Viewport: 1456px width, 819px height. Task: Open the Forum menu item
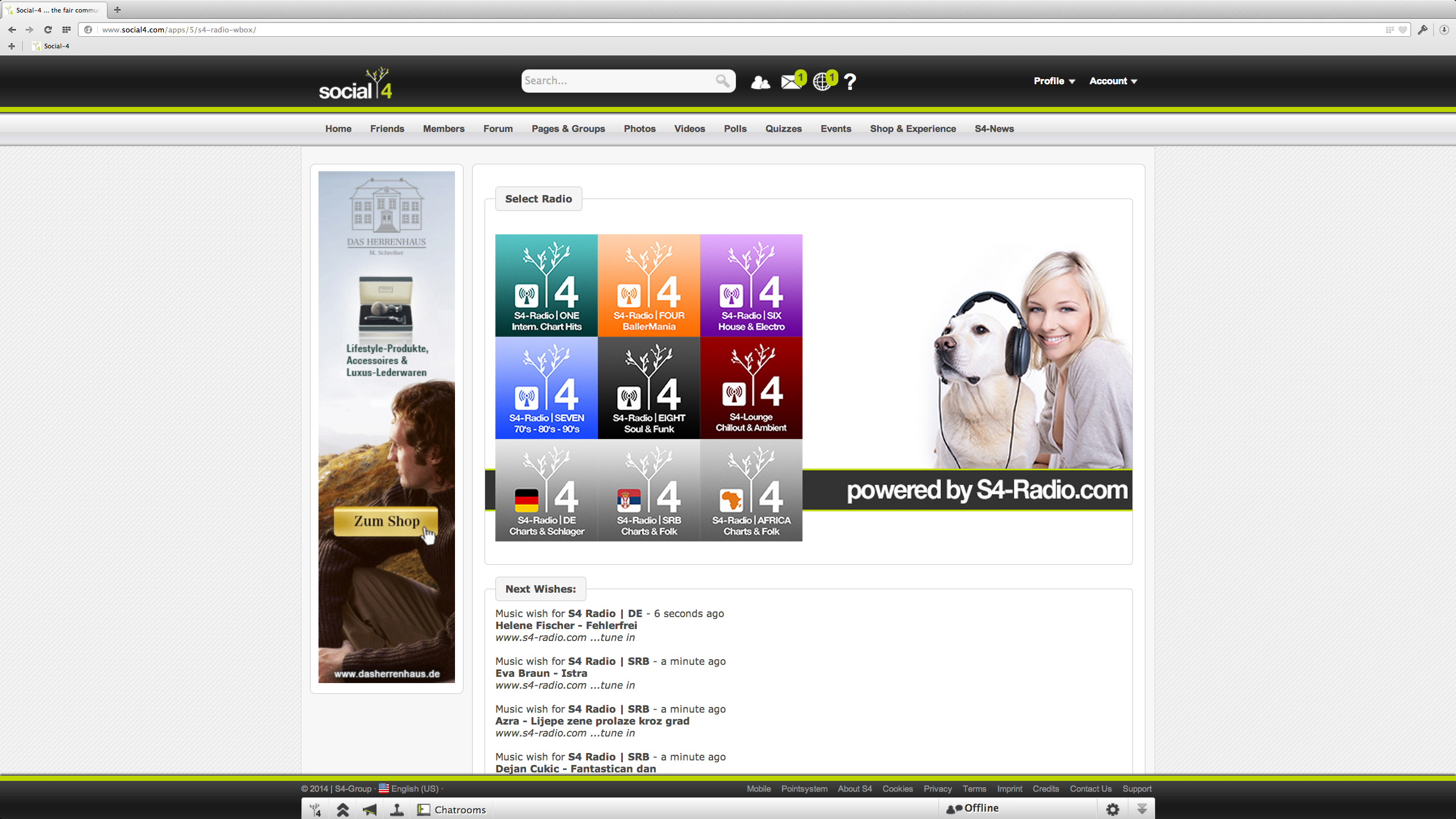(498, 129)
